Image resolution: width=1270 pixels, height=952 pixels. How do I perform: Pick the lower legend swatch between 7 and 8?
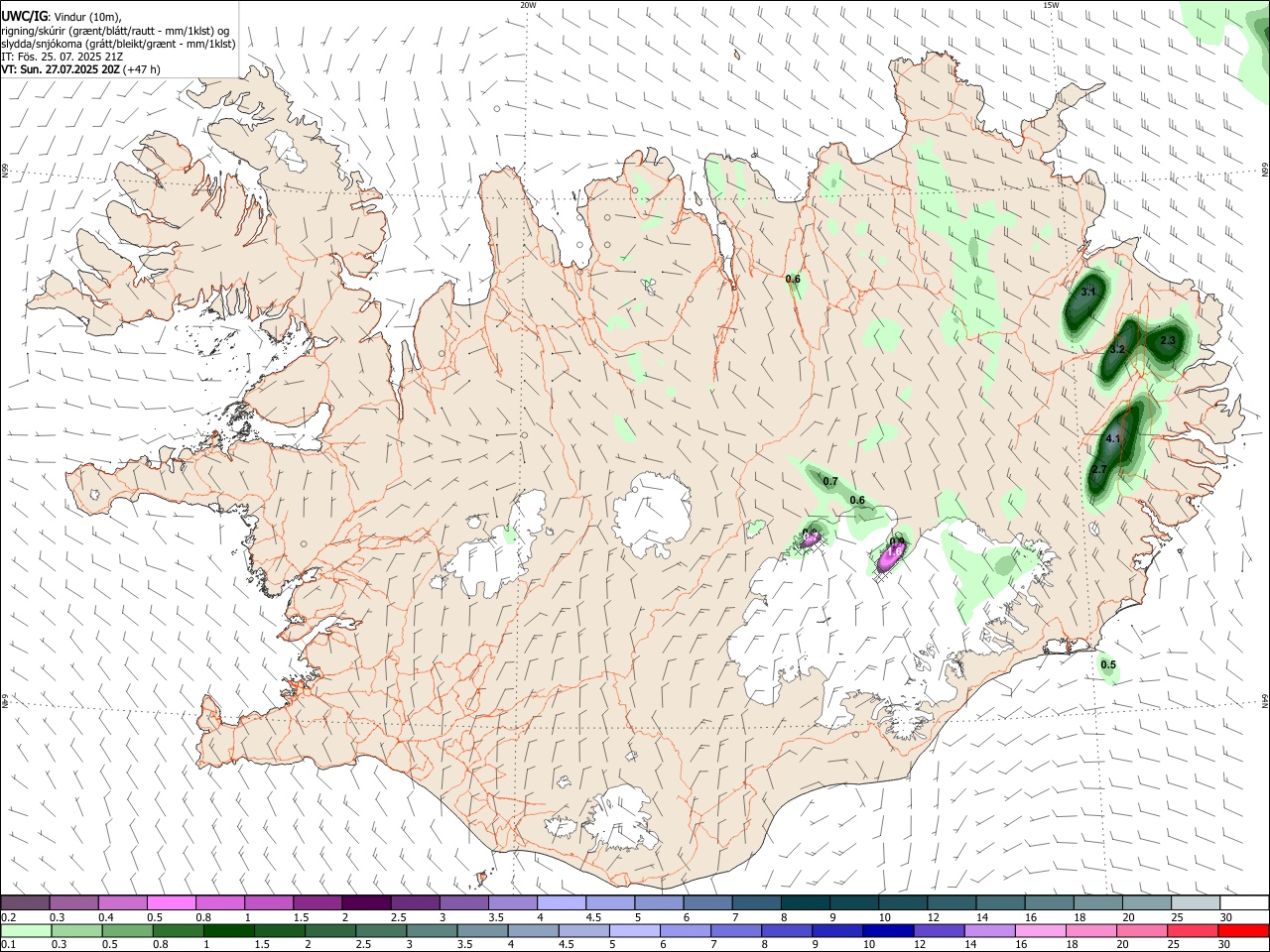pos(736,930)
